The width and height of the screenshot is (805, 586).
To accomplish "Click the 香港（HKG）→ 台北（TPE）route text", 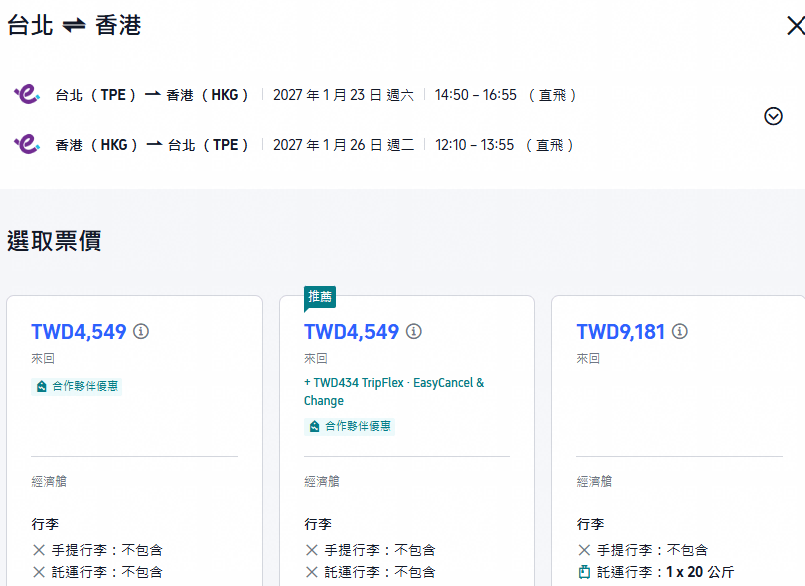I will click(x=151, y=145).
